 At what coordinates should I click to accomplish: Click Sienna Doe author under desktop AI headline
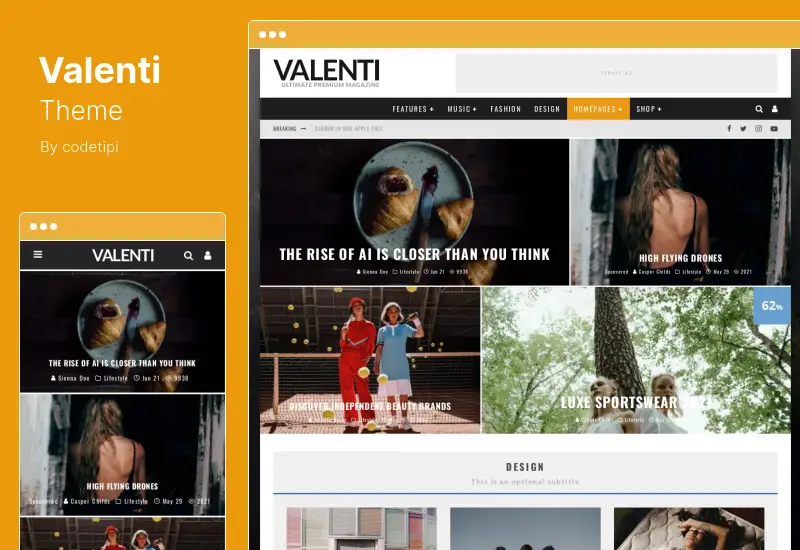click(372, 272)
